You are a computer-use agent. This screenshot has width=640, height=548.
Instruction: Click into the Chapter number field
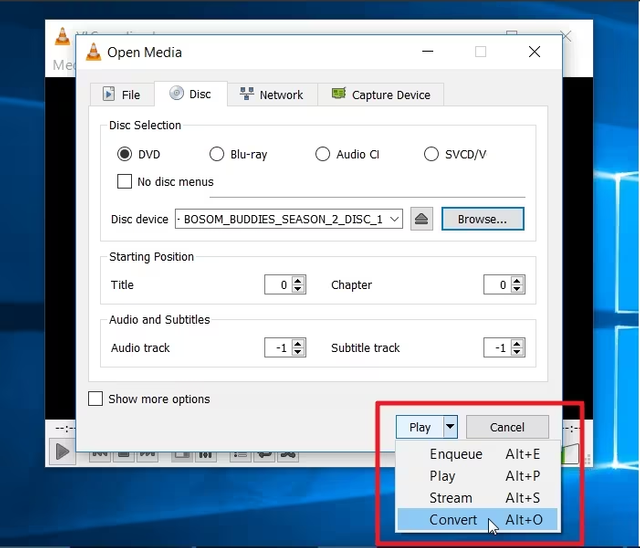(498, 284)
